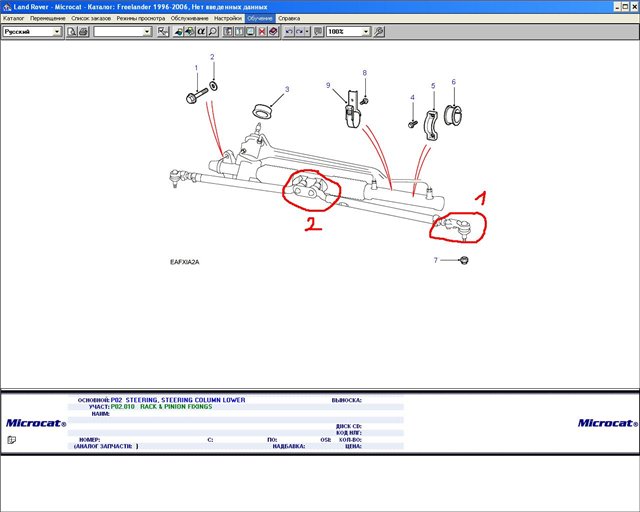The image size is (640, 512).
Task: Select part callout number 4 on diagram
Action: (x=412, y=98)
